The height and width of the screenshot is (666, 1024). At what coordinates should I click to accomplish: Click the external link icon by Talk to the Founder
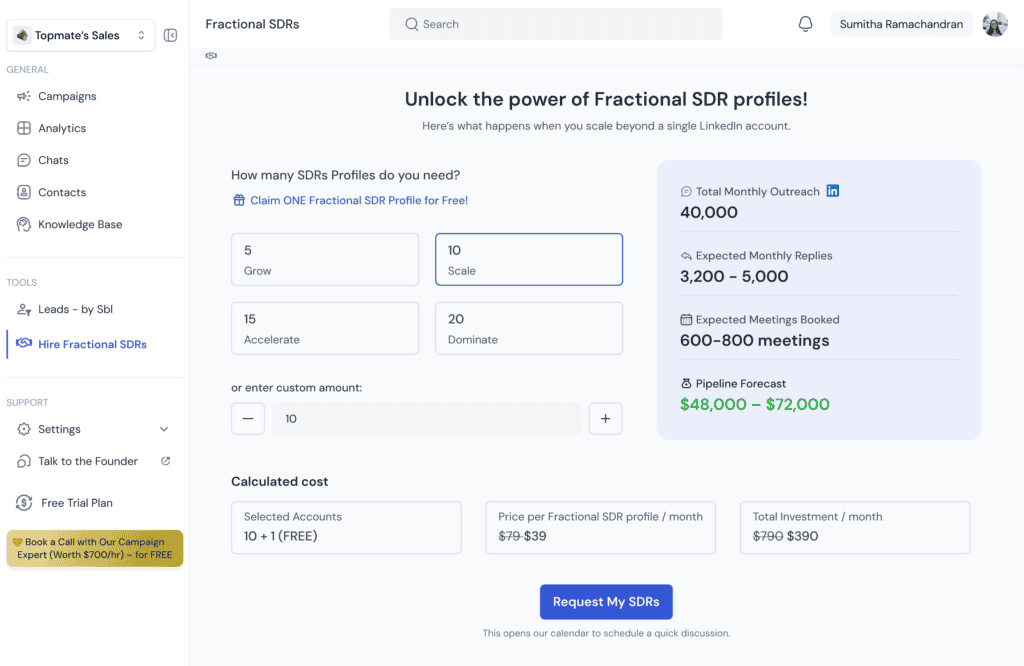pyautogui.click(x=166, y=461)
